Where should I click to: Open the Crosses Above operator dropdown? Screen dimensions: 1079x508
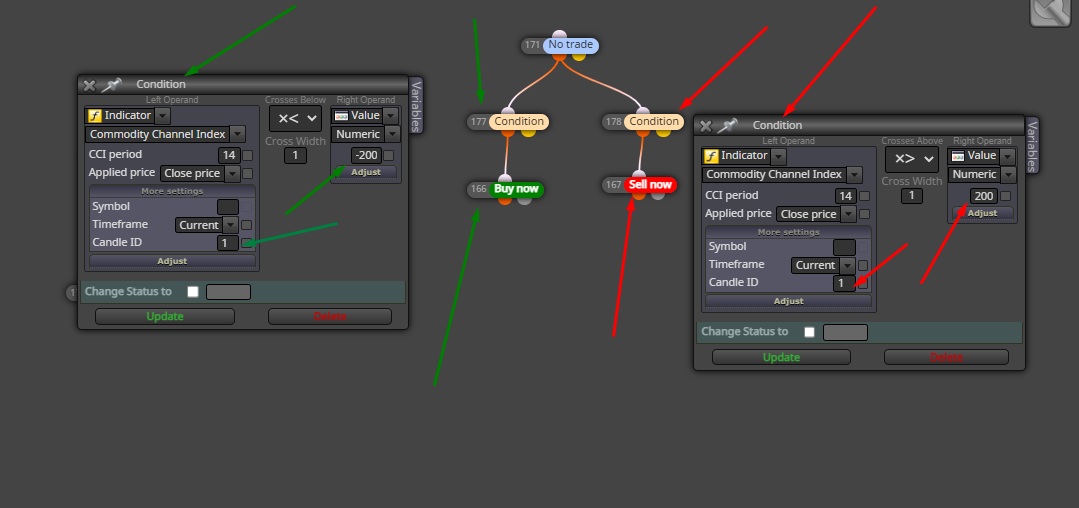click(x=912, y=159)
